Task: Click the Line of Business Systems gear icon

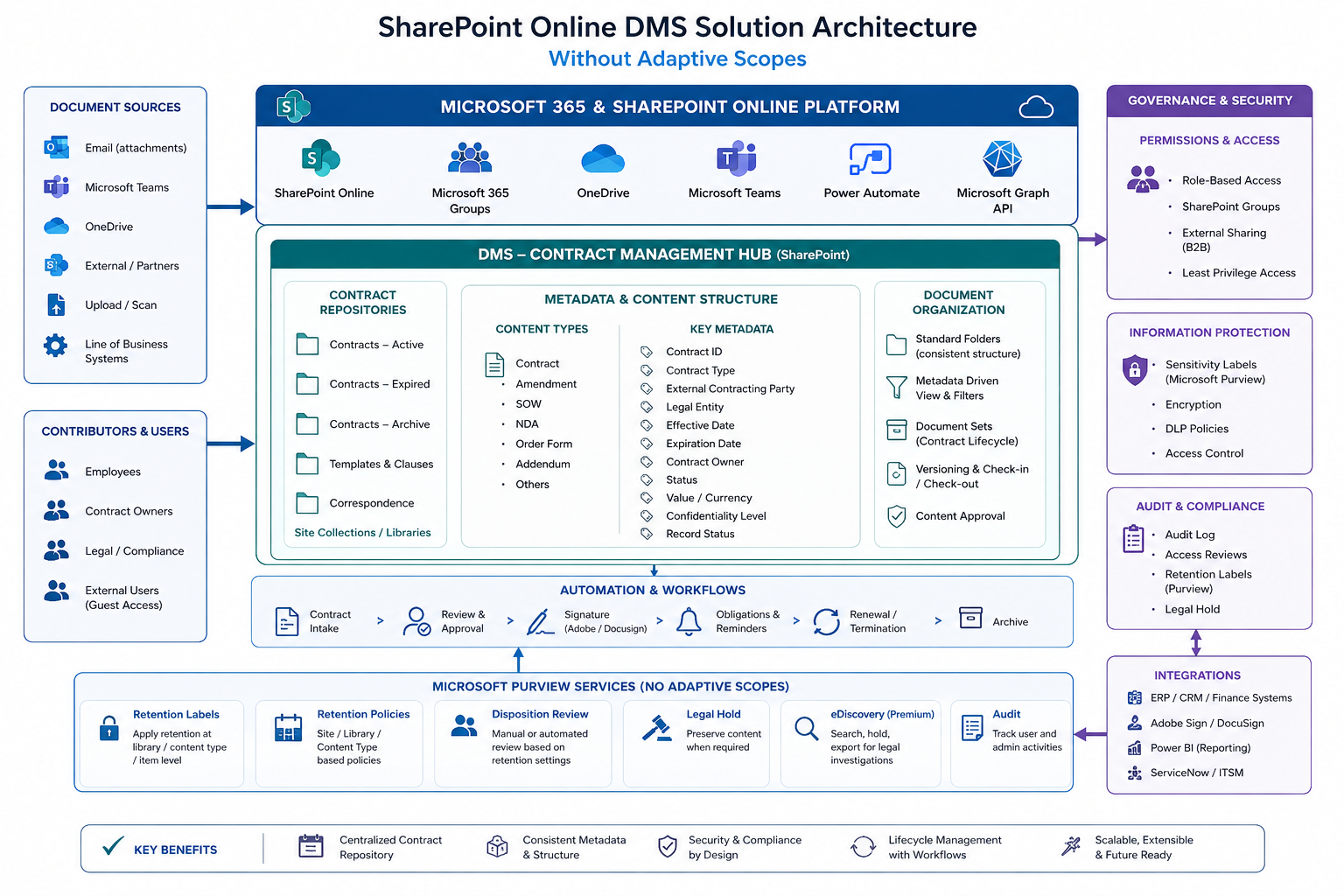Action: pos(56,345)
